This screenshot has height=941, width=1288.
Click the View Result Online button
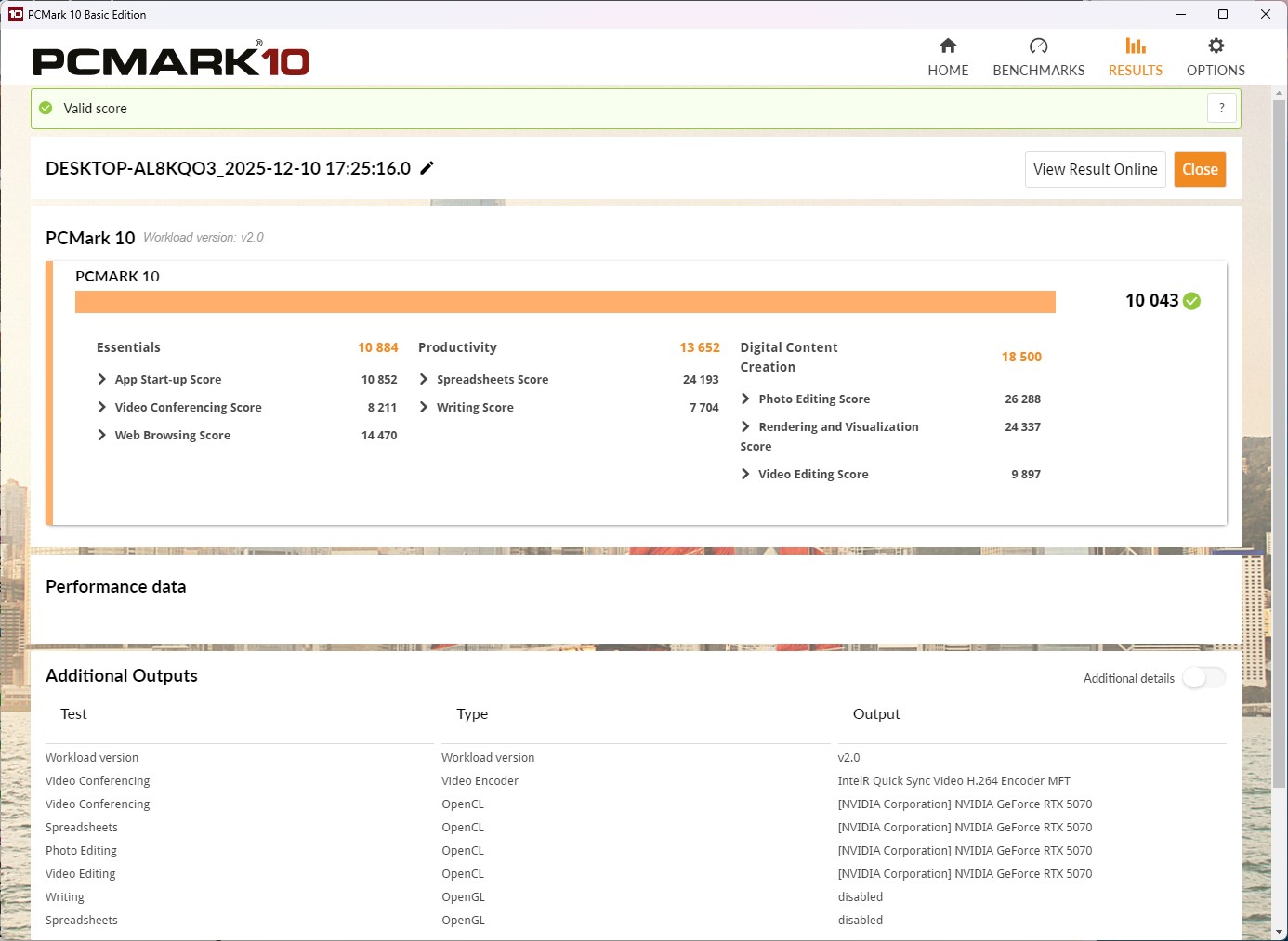point(1095,169)
